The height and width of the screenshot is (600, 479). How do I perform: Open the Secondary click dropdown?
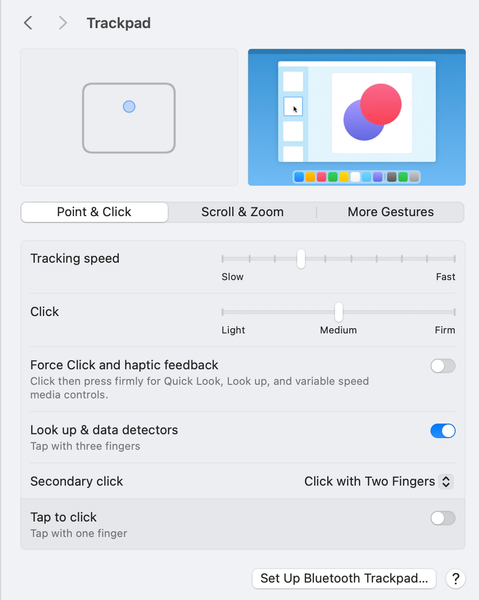tap(378, 481)
